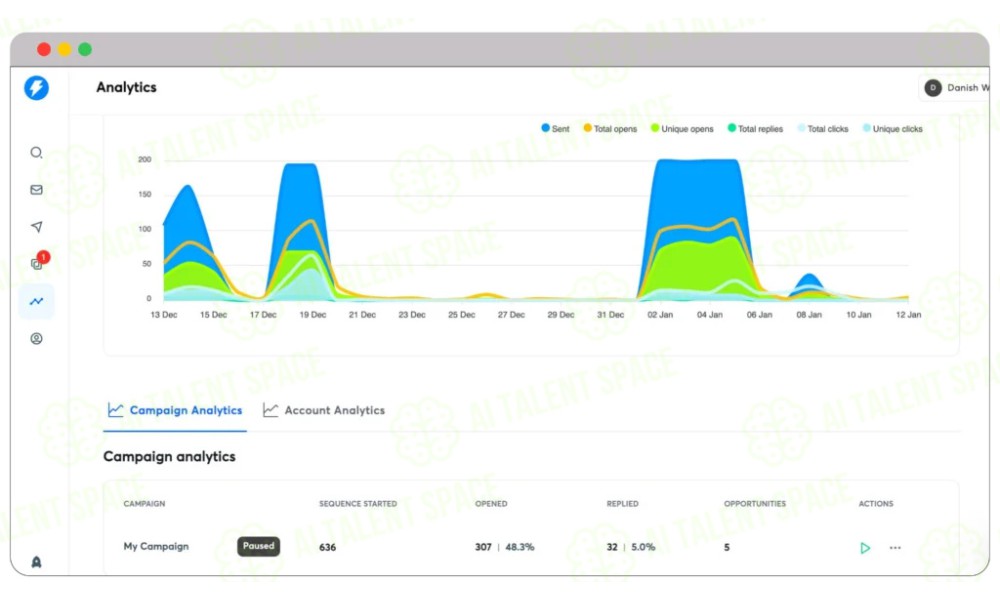Click the red close window button
This screenshot has height=600, width=1000.
(44, 49)
